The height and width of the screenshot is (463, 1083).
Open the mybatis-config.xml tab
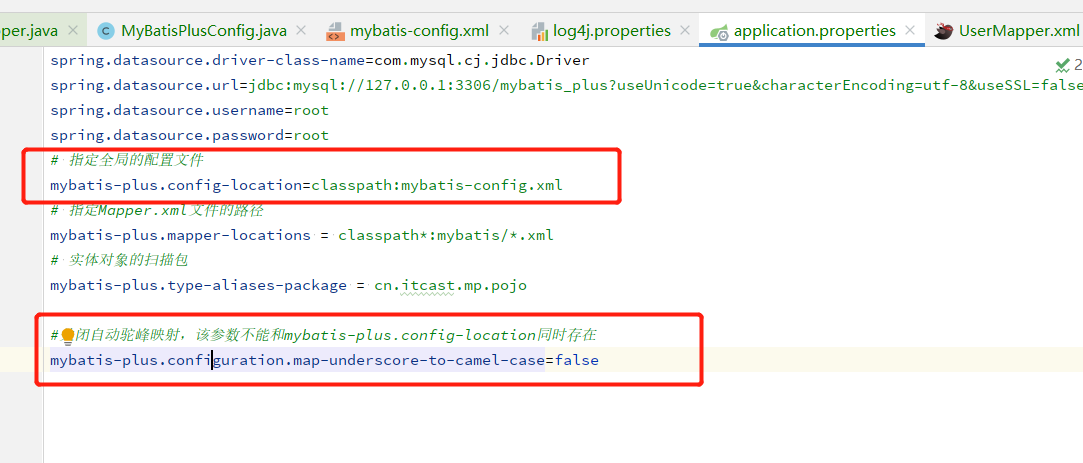(419, 30)
